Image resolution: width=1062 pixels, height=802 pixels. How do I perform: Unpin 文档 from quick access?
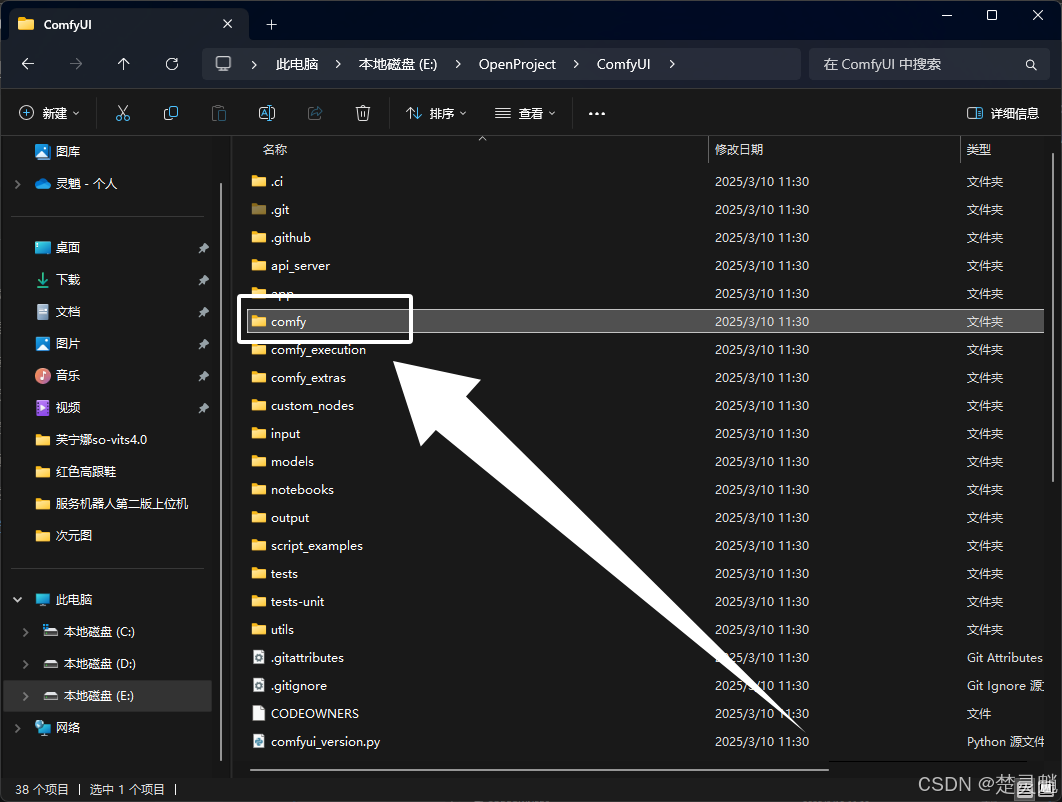[203, 312]
